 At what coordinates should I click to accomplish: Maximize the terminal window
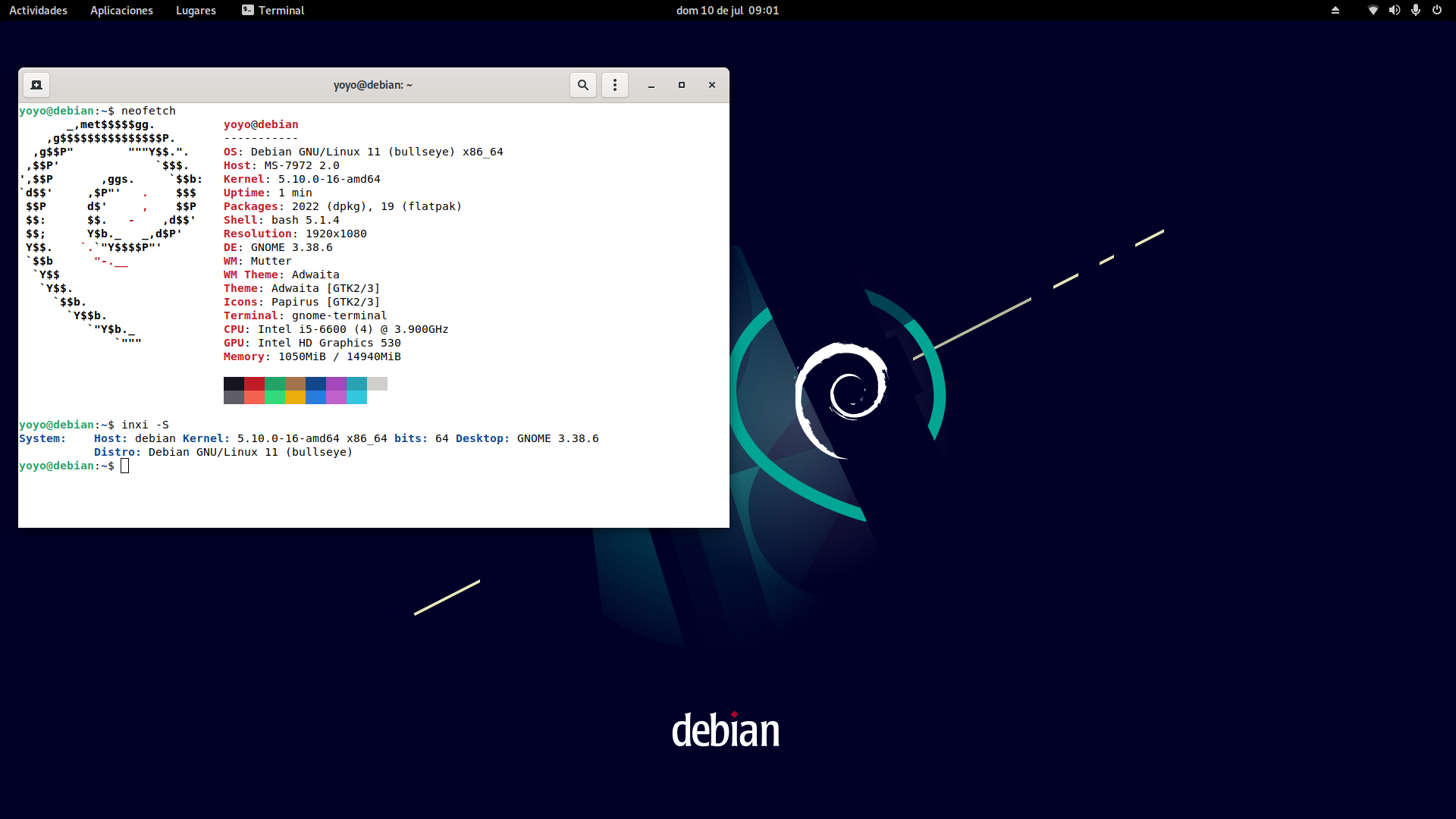(x=682, y=85)
